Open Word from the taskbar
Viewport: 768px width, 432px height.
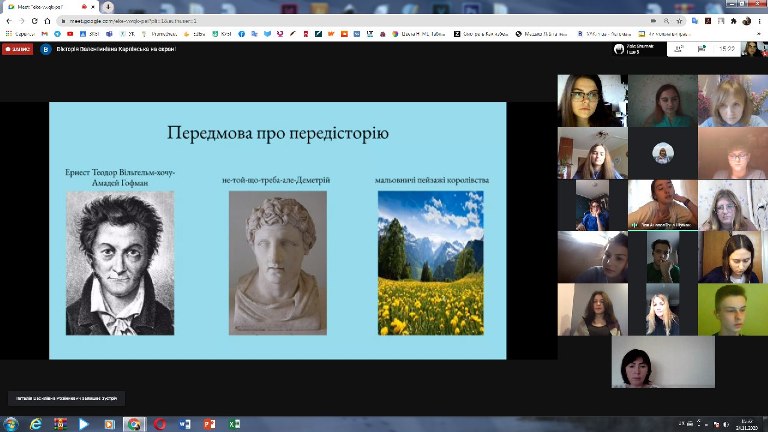coord(185,424)
